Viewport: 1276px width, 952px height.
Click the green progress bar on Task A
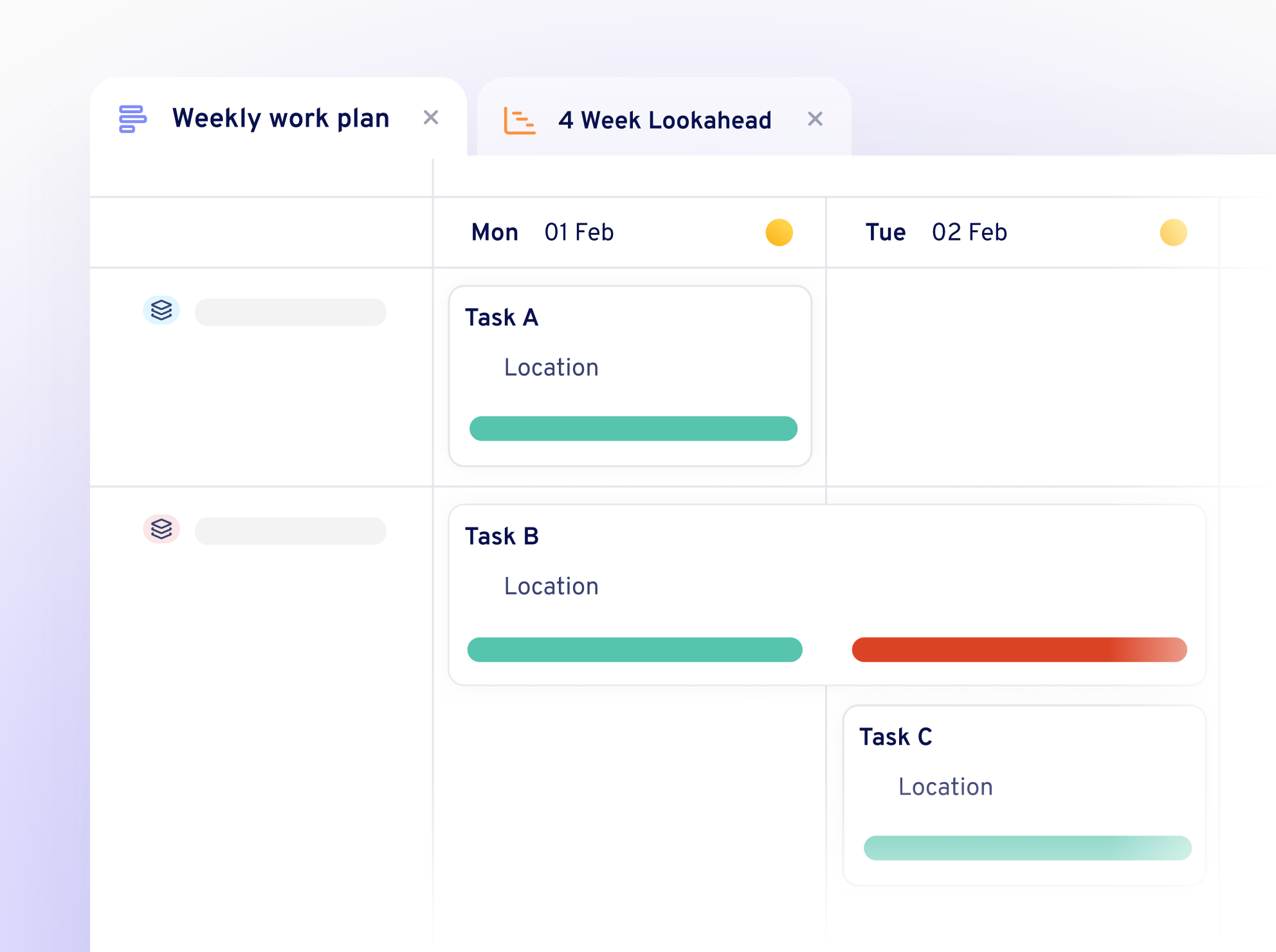pyautogui.click(x=633, y=428)
